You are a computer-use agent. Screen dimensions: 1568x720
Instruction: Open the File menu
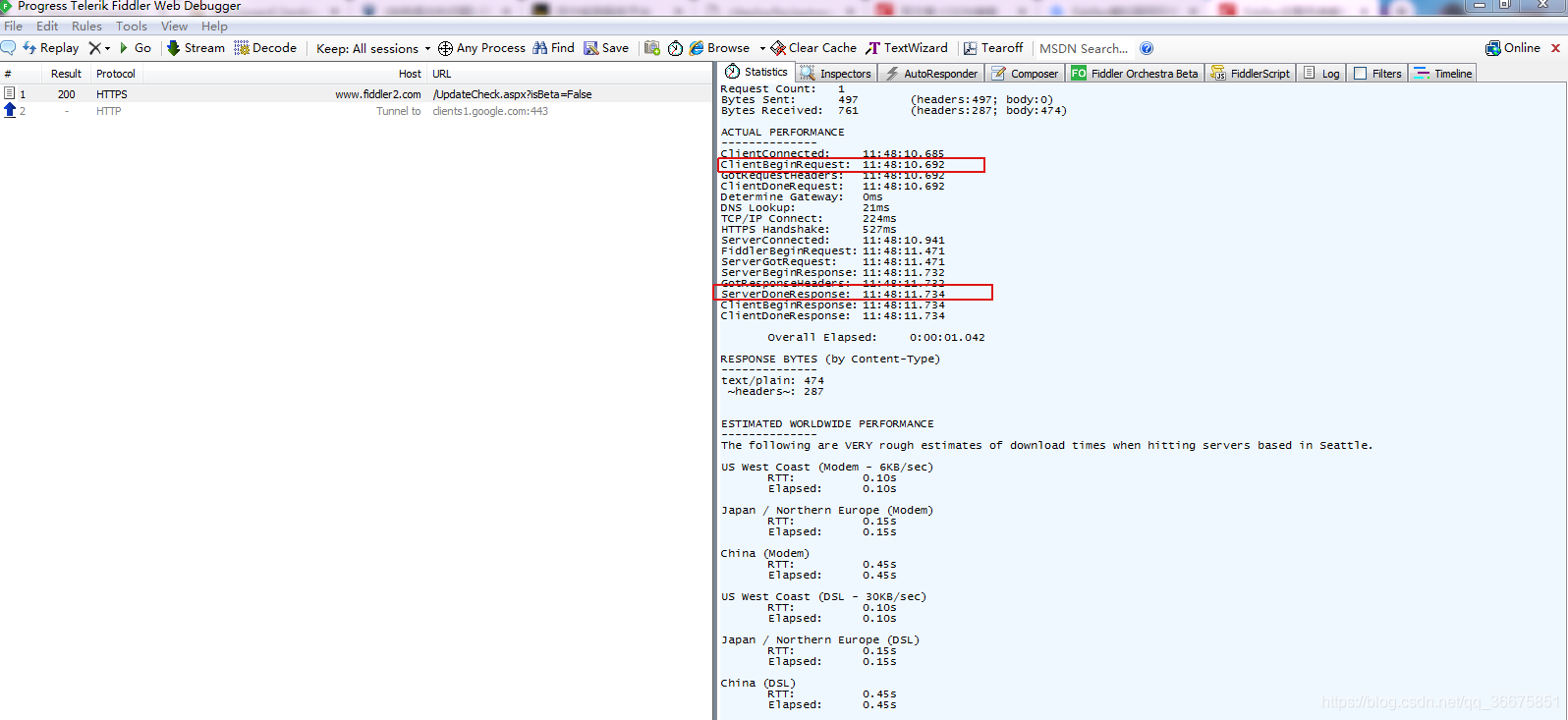tap(14, 27)
